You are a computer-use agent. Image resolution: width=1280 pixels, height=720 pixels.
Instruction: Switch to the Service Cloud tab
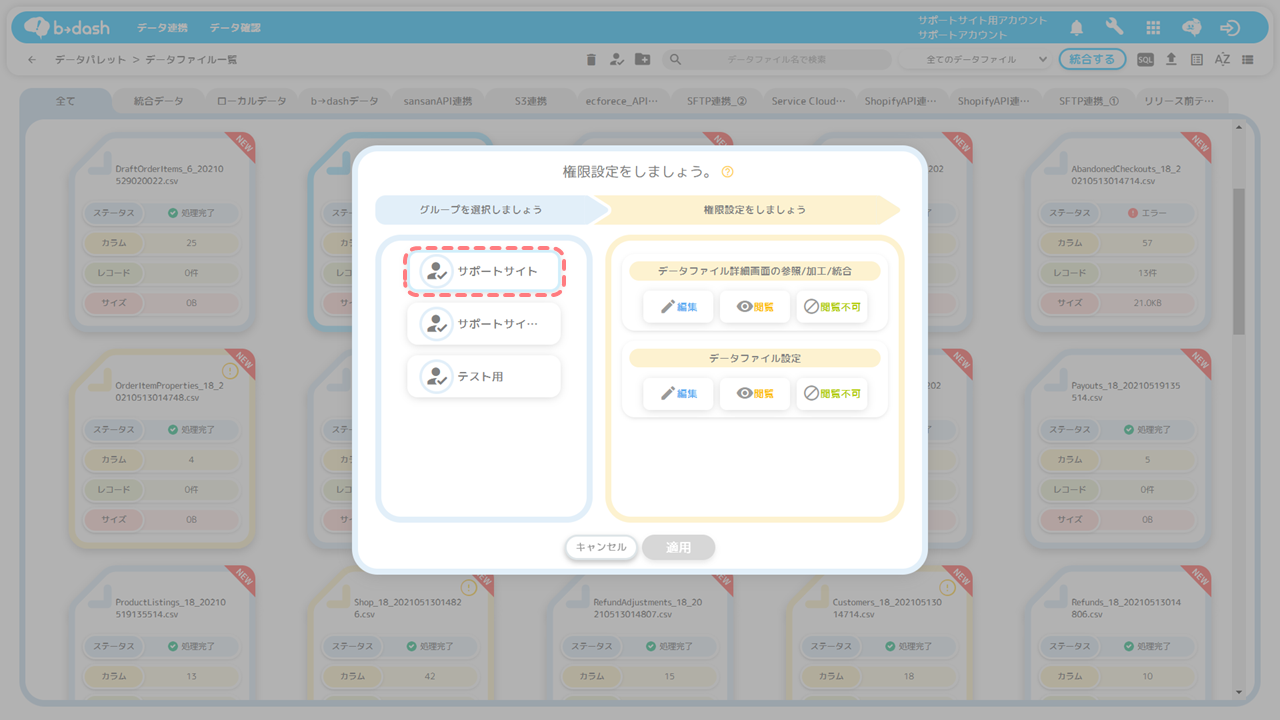pyautogui.click(x=809, y=101)
